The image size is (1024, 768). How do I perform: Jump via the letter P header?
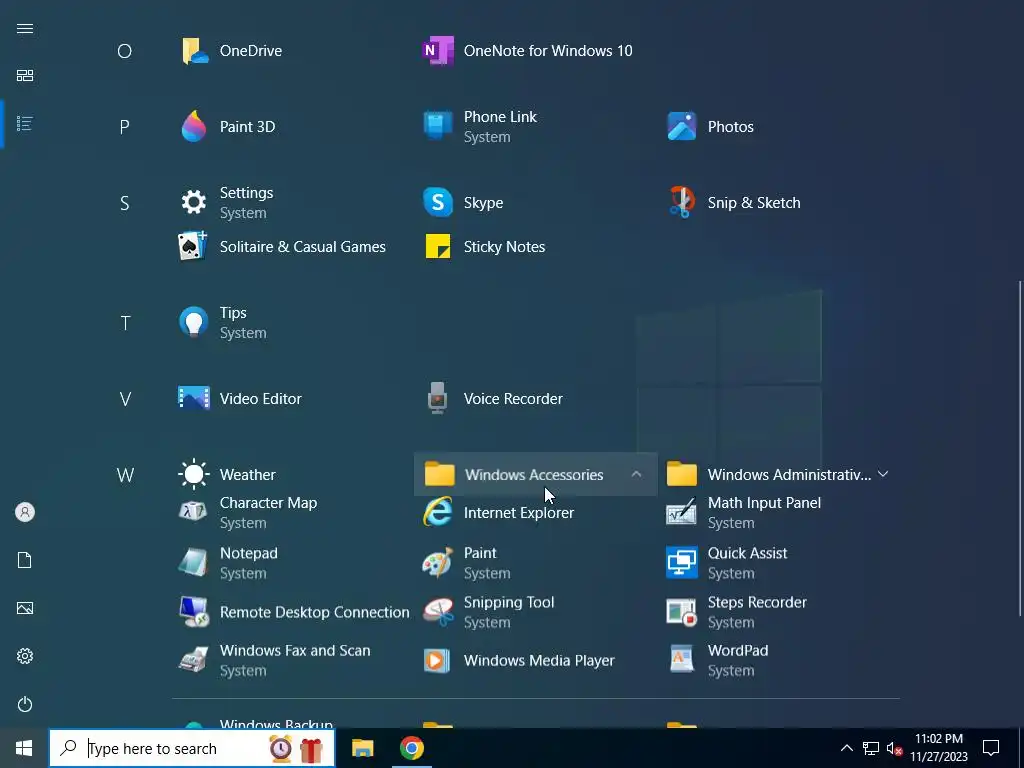(124, 127)
